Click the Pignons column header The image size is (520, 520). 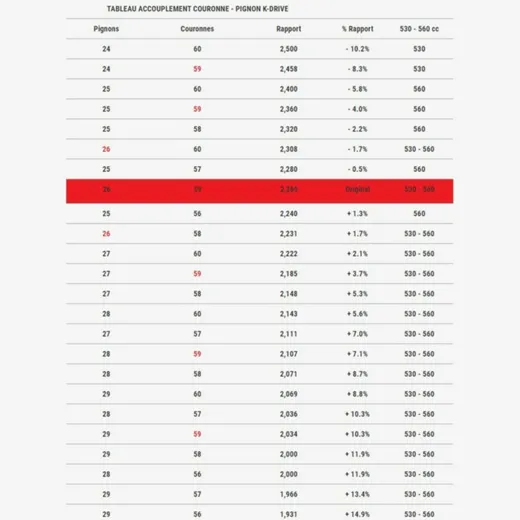[106, 29]
